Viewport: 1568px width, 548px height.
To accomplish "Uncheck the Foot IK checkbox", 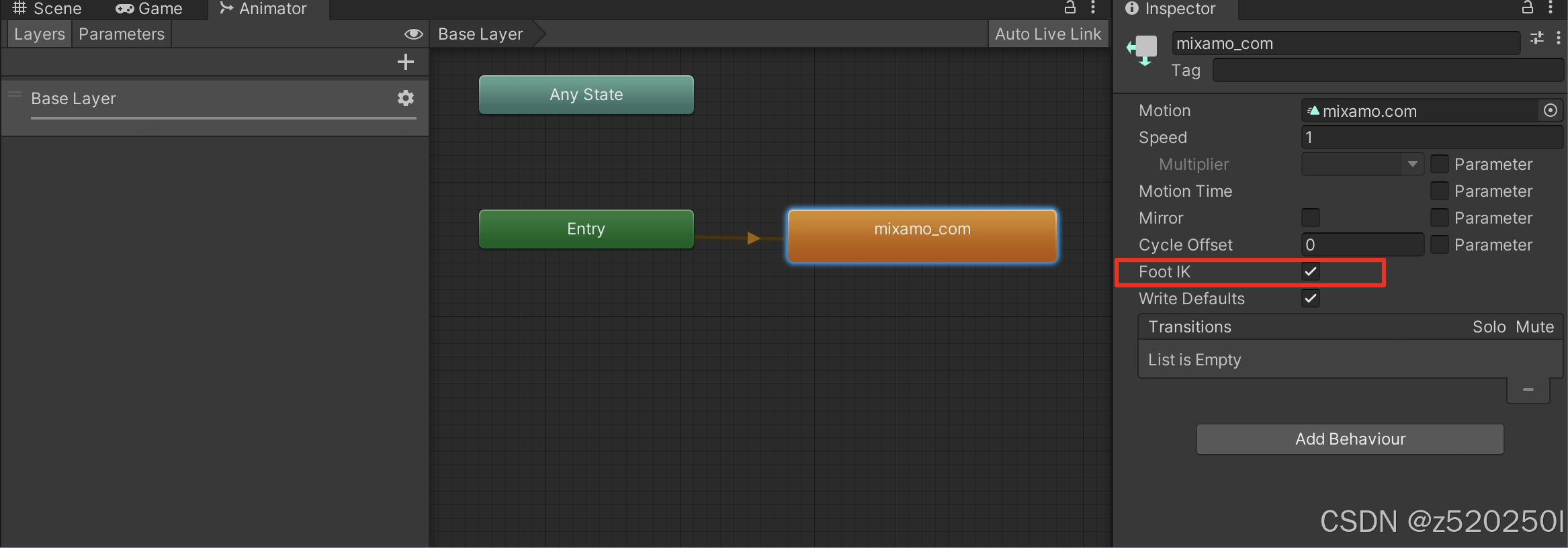I will click(1310, 271).
